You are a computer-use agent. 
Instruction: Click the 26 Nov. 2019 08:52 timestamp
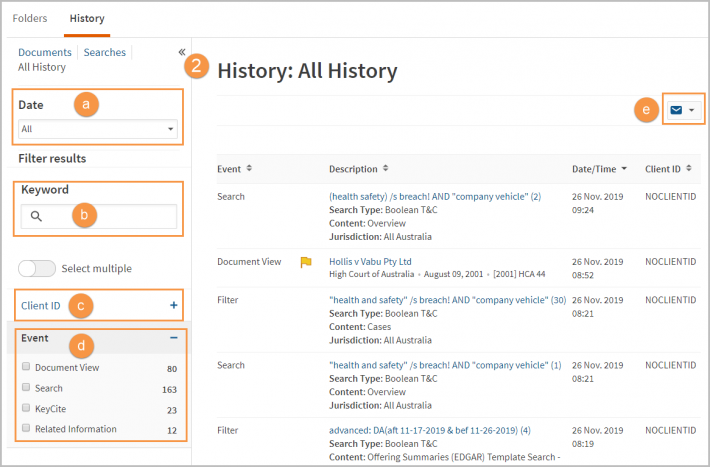click(x=597, y=269)
